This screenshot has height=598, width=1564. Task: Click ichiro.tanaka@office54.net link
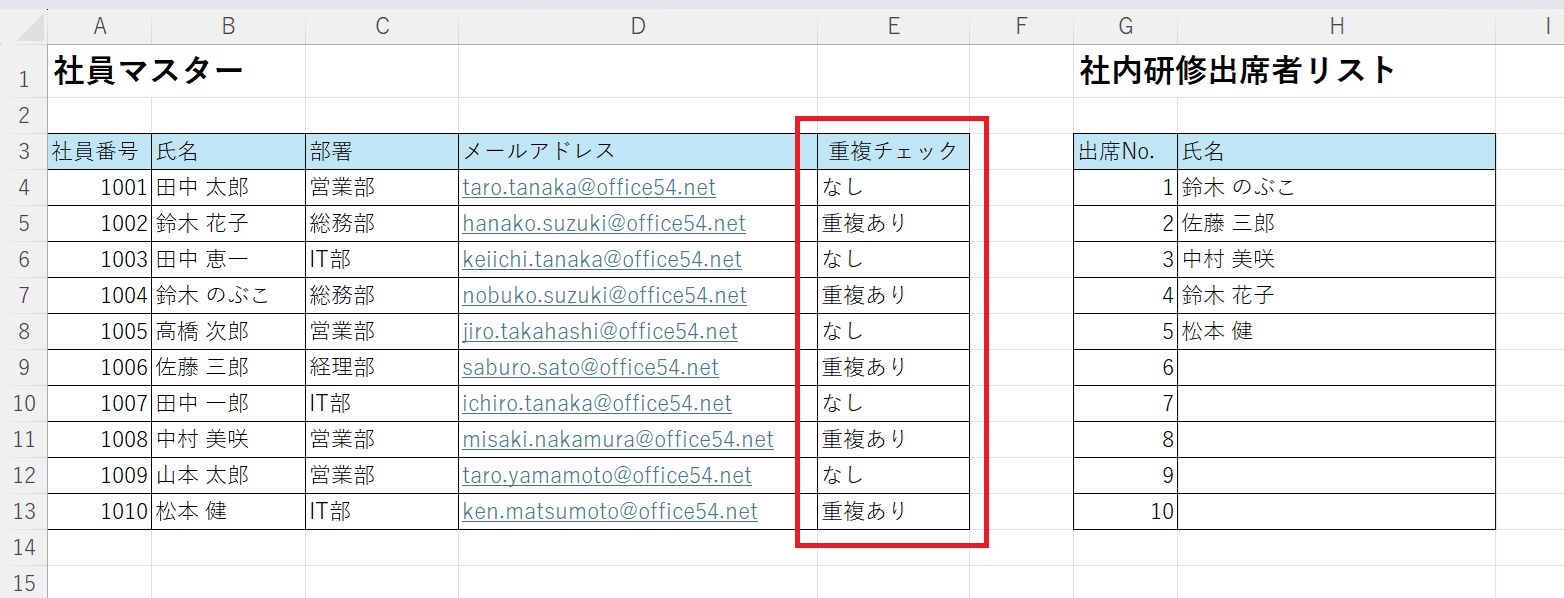(x=597, y=403)
